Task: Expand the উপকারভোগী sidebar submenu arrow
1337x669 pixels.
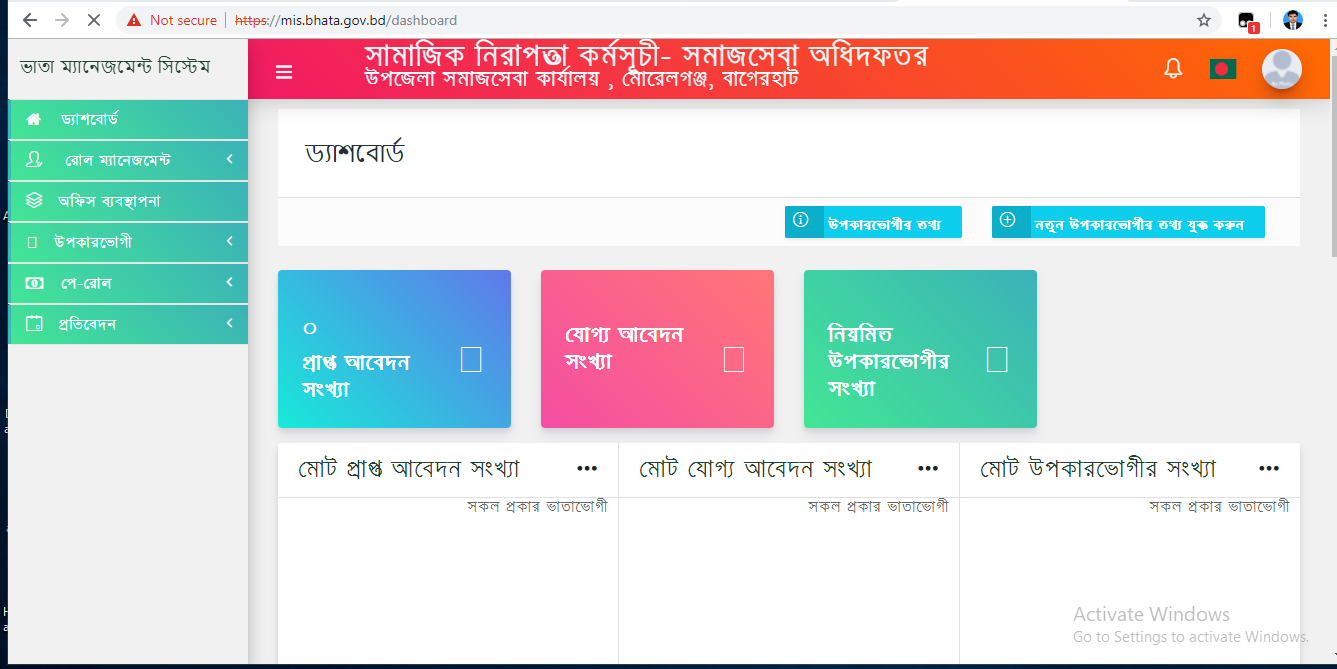Action: (229, 241)
